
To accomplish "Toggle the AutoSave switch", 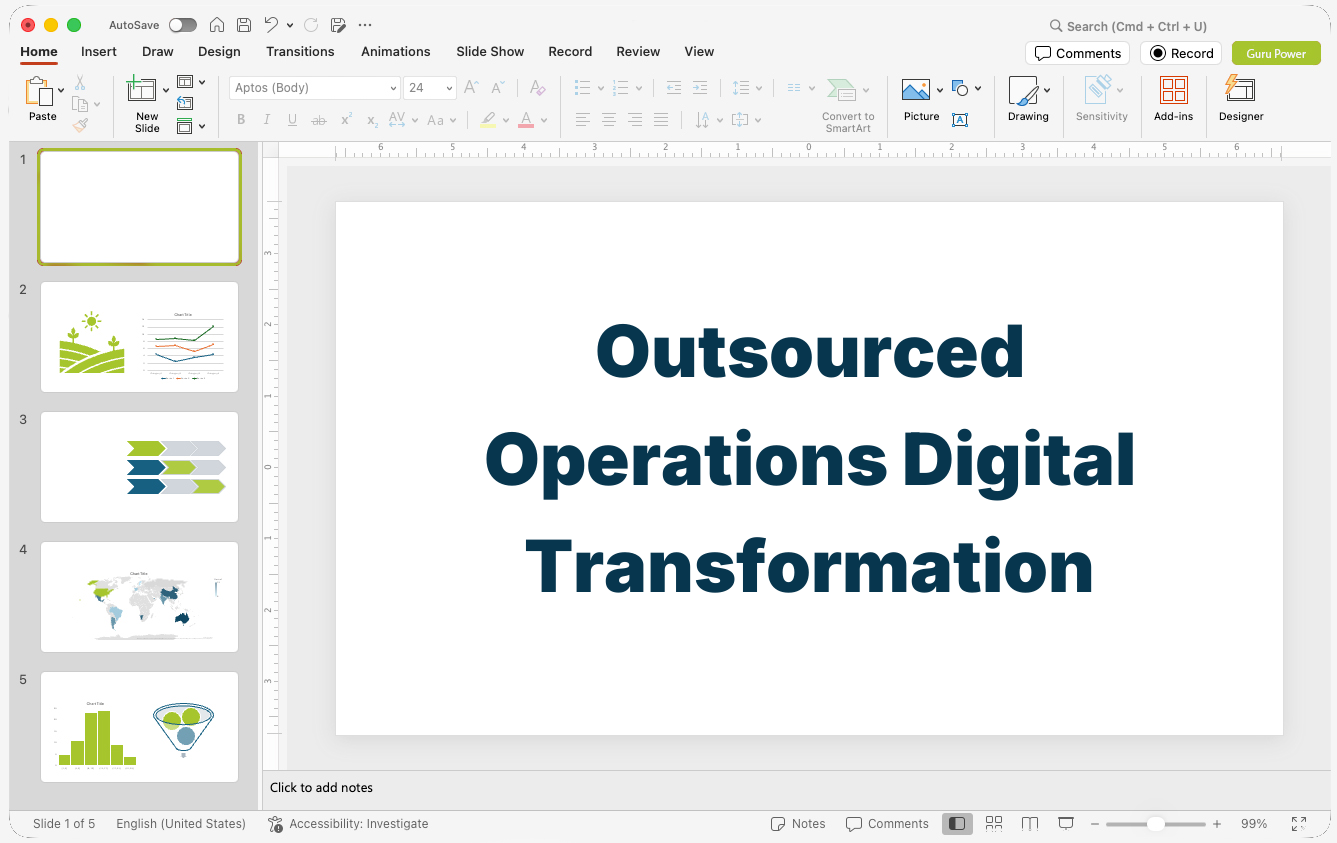I will pyautogui.click(x=183, y=25).
